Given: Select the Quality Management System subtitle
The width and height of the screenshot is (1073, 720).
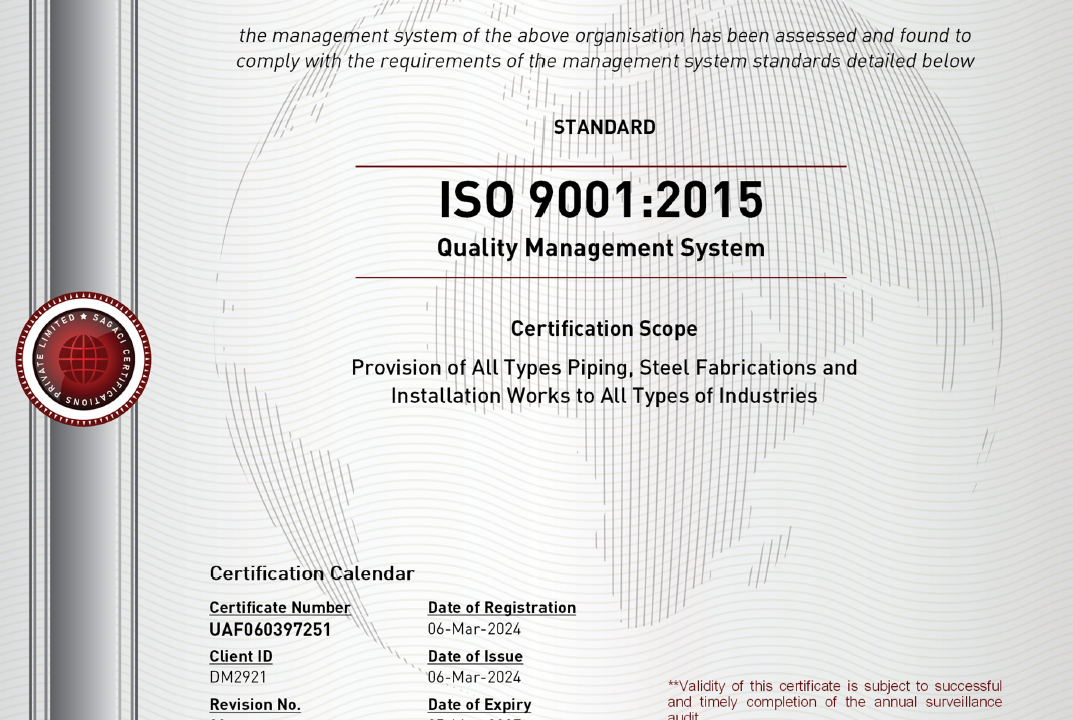Looking at the screenshot, I should [602, 247].
